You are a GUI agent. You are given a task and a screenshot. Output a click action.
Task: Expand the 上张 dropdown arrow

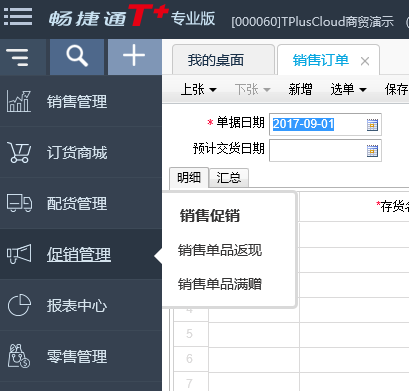pyautogui.click(x=213, y=90)
